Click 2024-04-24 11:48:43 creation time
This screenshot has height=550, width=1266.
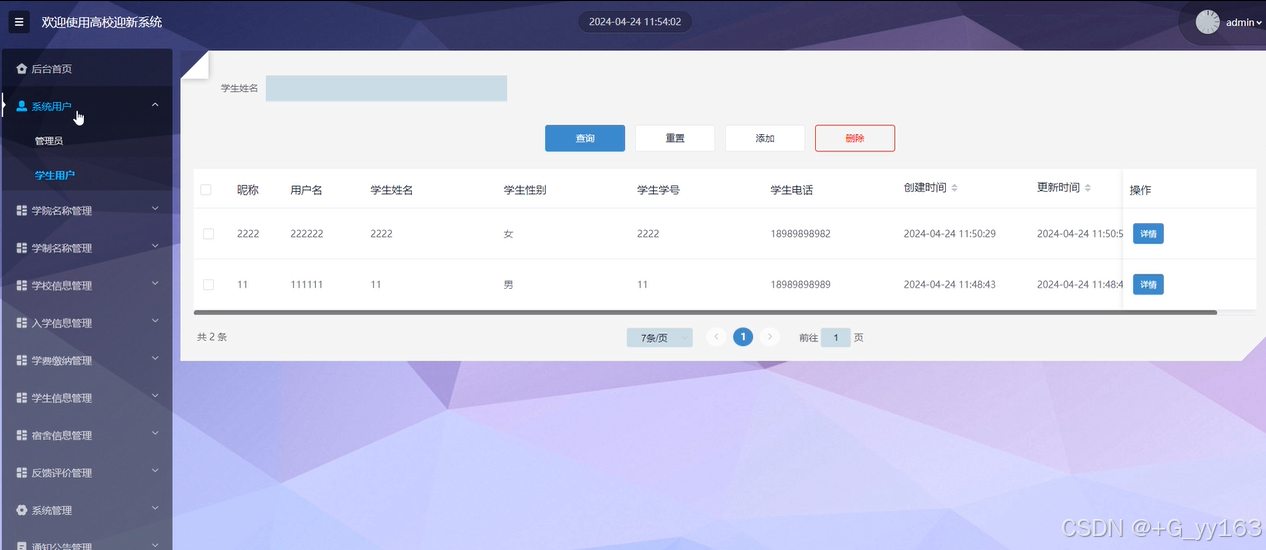click(949, 285)
